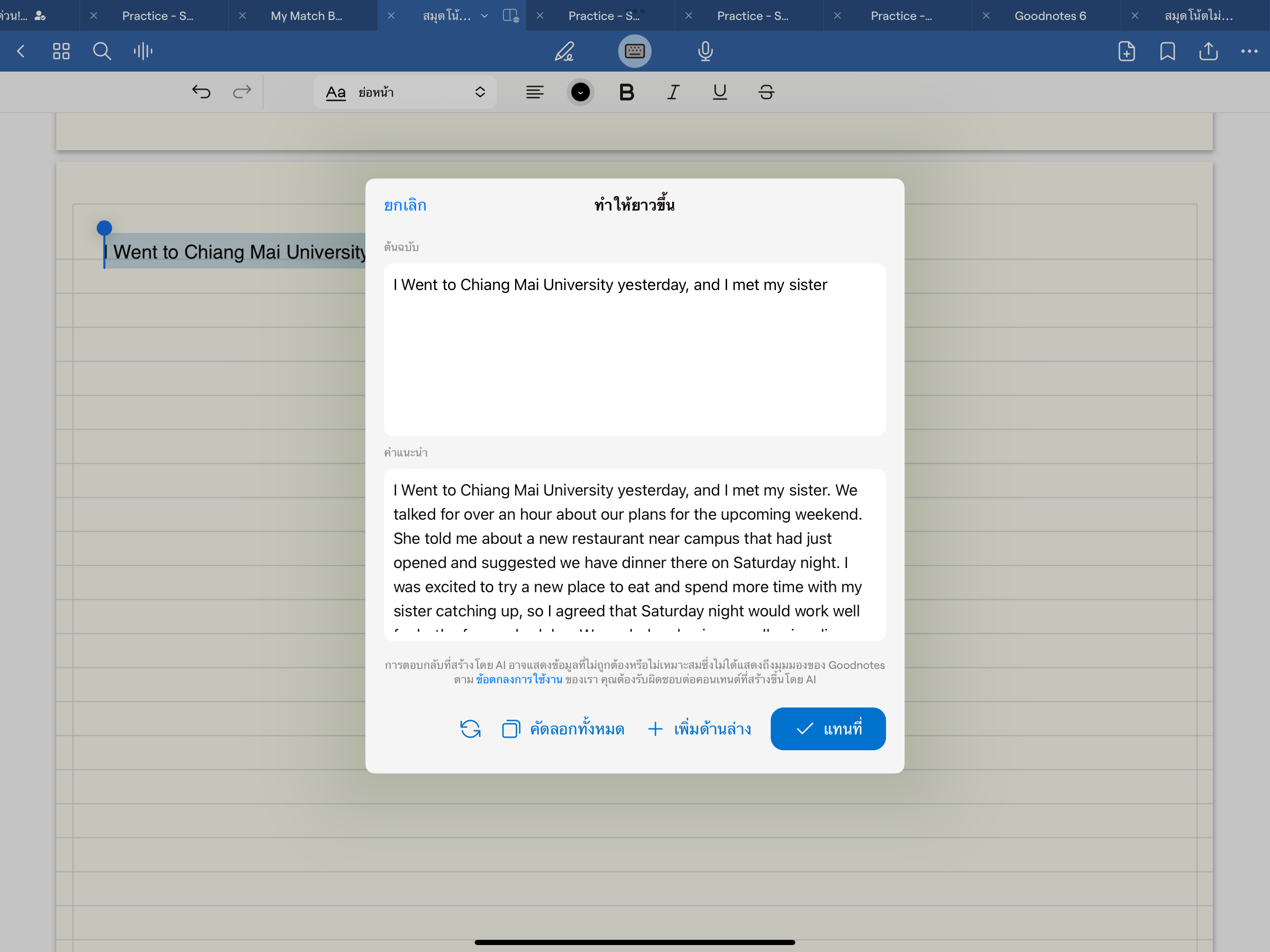Select the pen writing tool
Screen dimensions: 1270x952
pos(564,51)
